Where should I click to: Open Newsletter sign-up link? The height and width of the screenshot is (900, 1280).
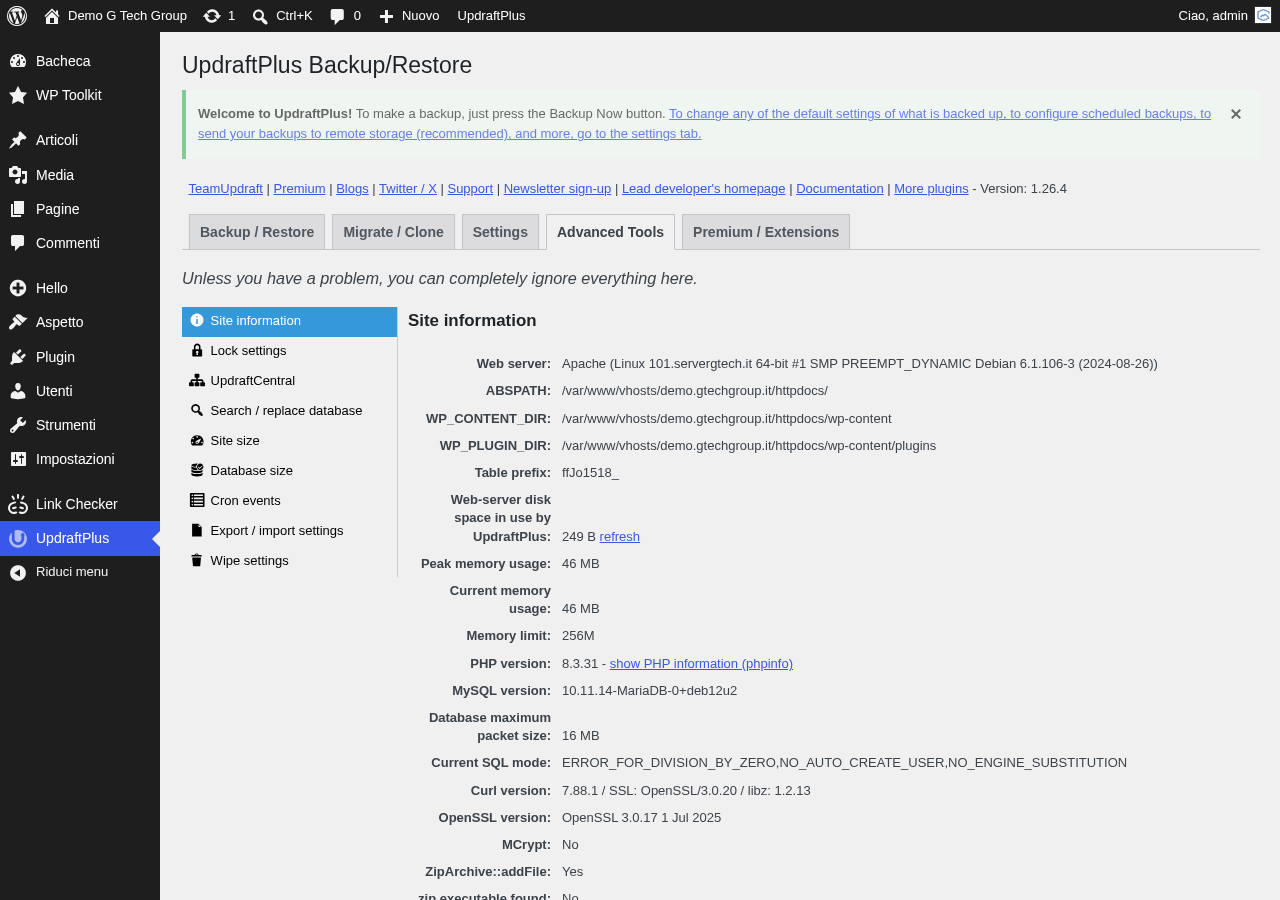(557, 189)
